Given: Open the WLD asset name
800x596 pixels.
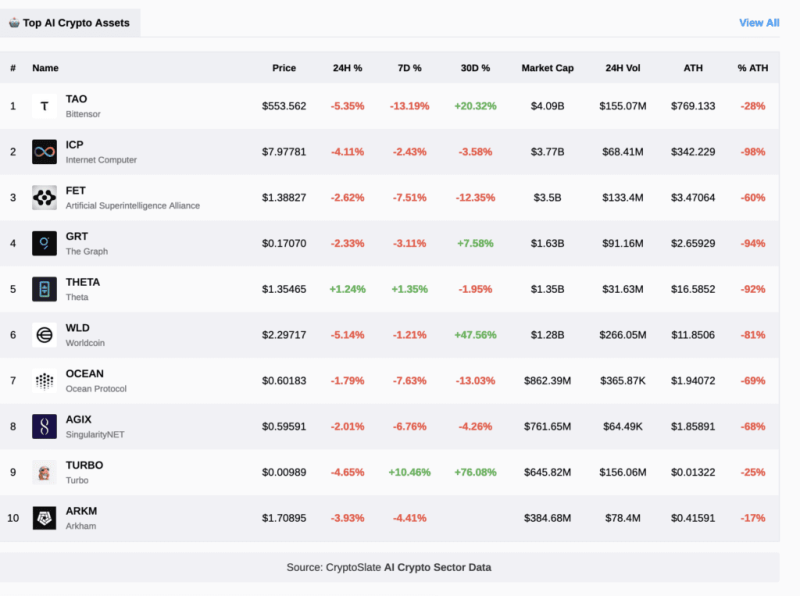Looking at the screenshot, I should 78,328.
